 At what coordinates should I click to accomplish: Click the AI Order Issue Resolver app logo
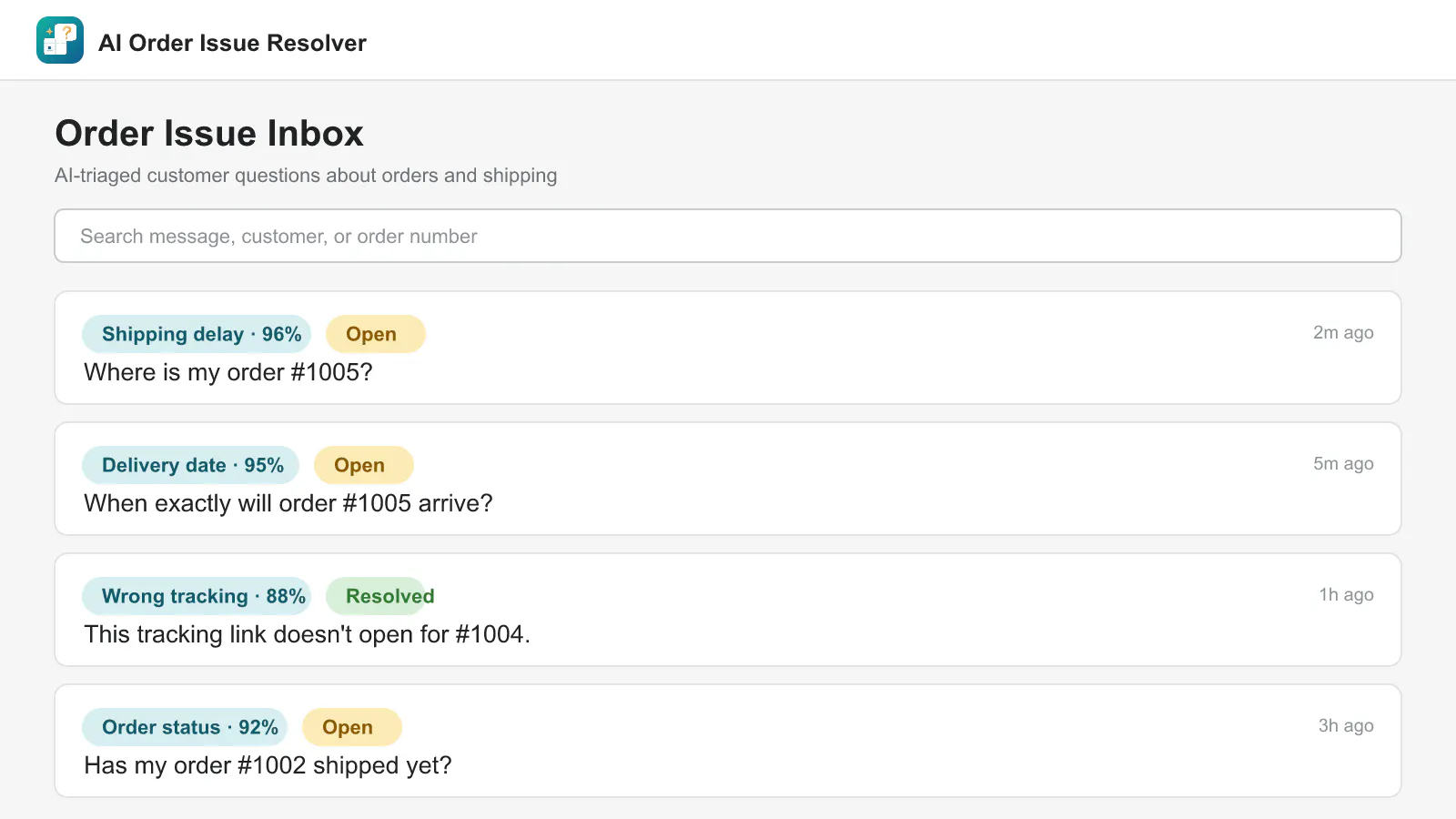[60, 40]
